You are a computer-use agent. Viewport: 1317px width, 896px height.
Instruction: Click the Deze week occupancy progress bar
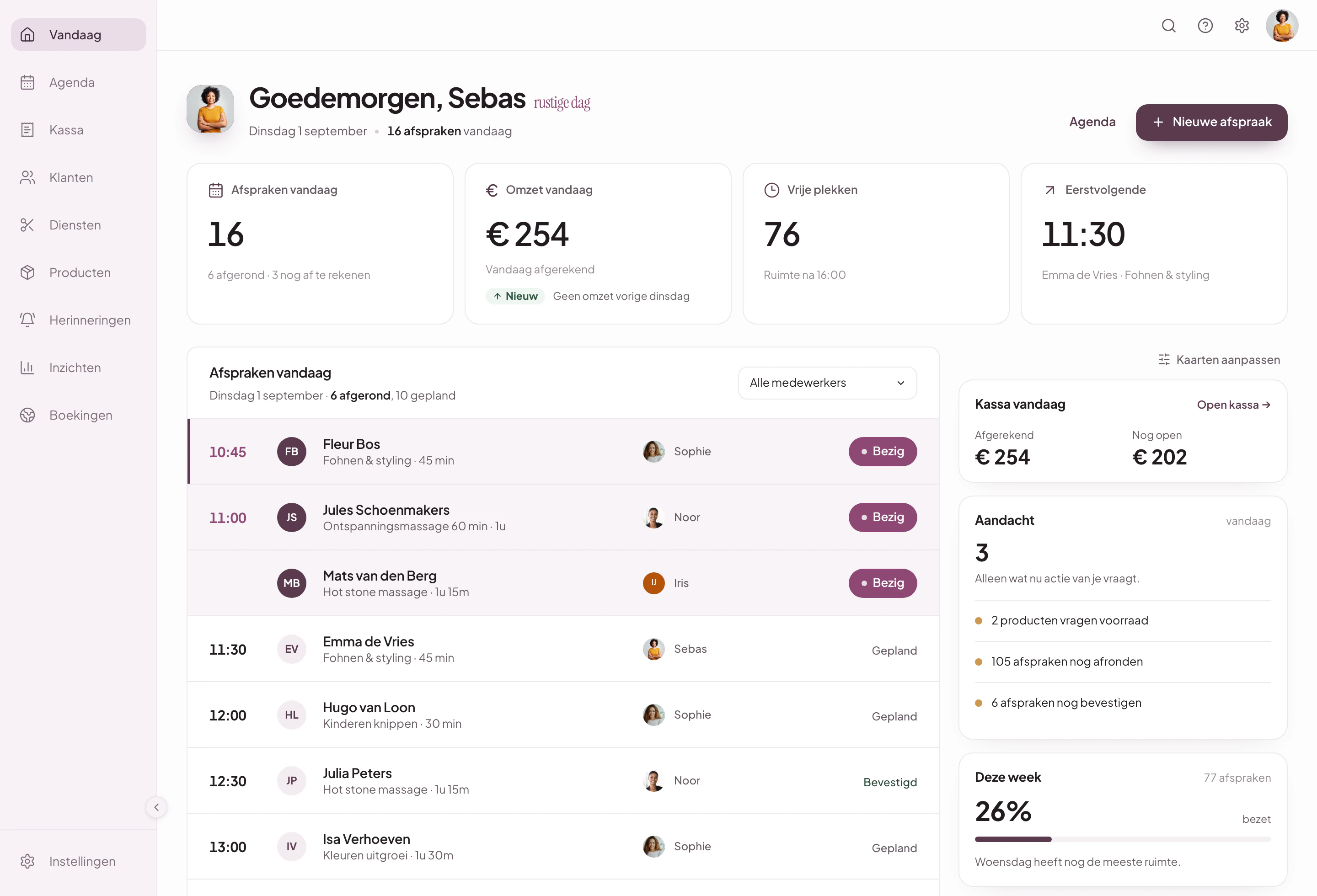pyautogui.click(x=1123, y=839)
